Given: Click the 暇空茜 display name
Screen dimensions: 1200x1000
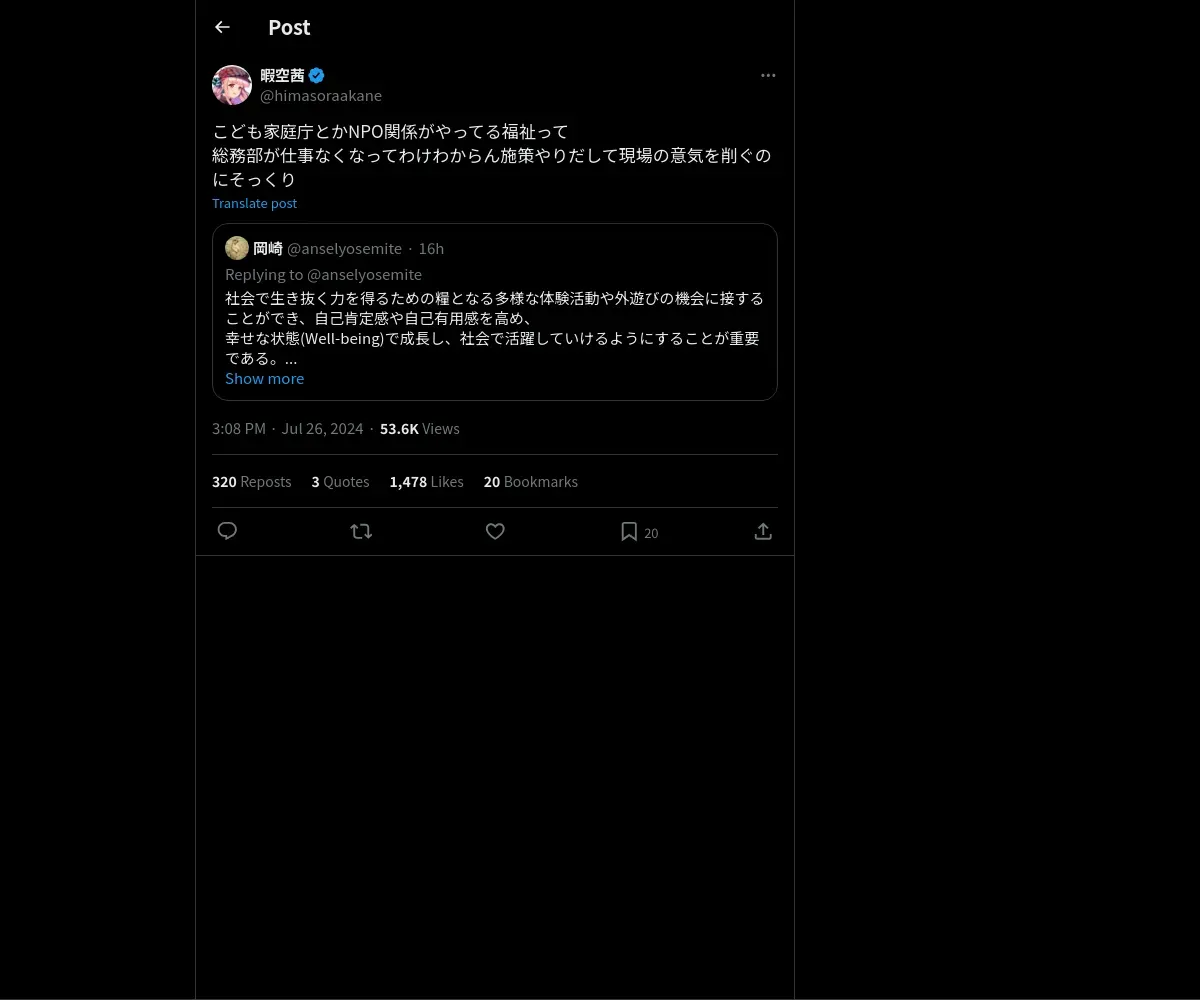Looking at the screenshot, I should (x=282, y=75).
